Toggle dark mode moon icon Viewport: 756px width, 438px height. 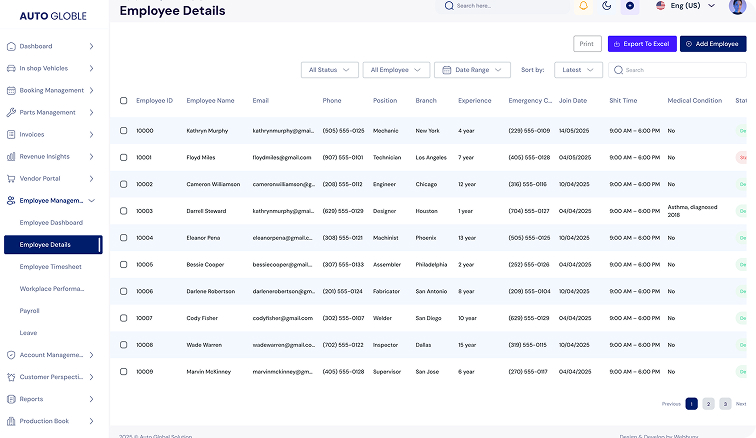607,6
